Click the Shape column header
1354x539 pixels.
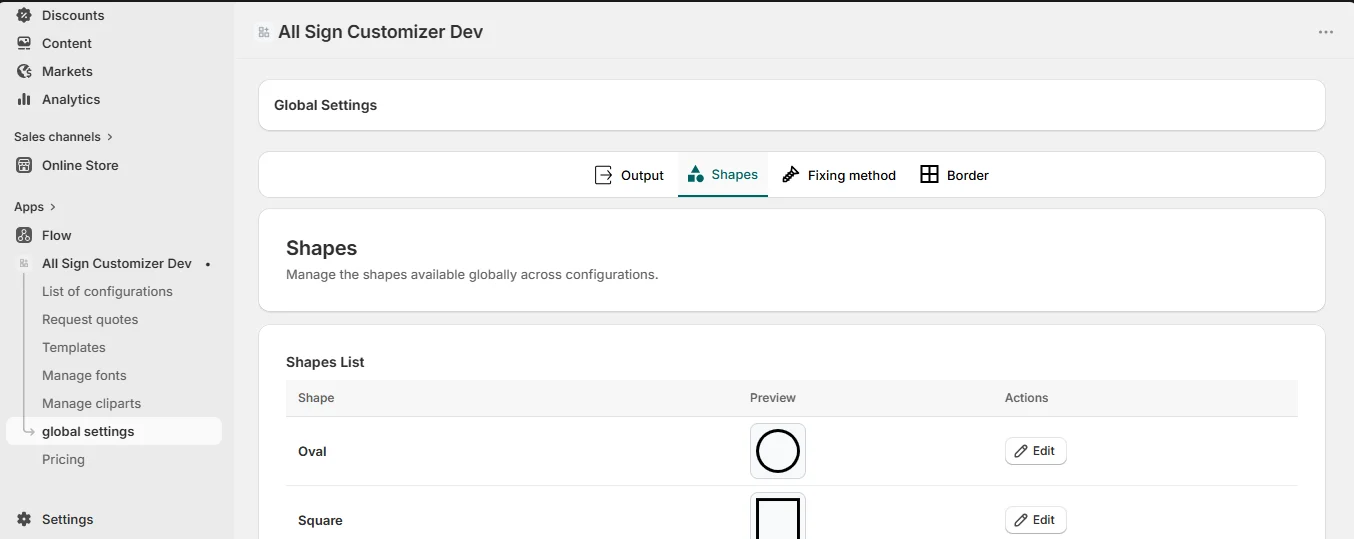click(316, 398)
